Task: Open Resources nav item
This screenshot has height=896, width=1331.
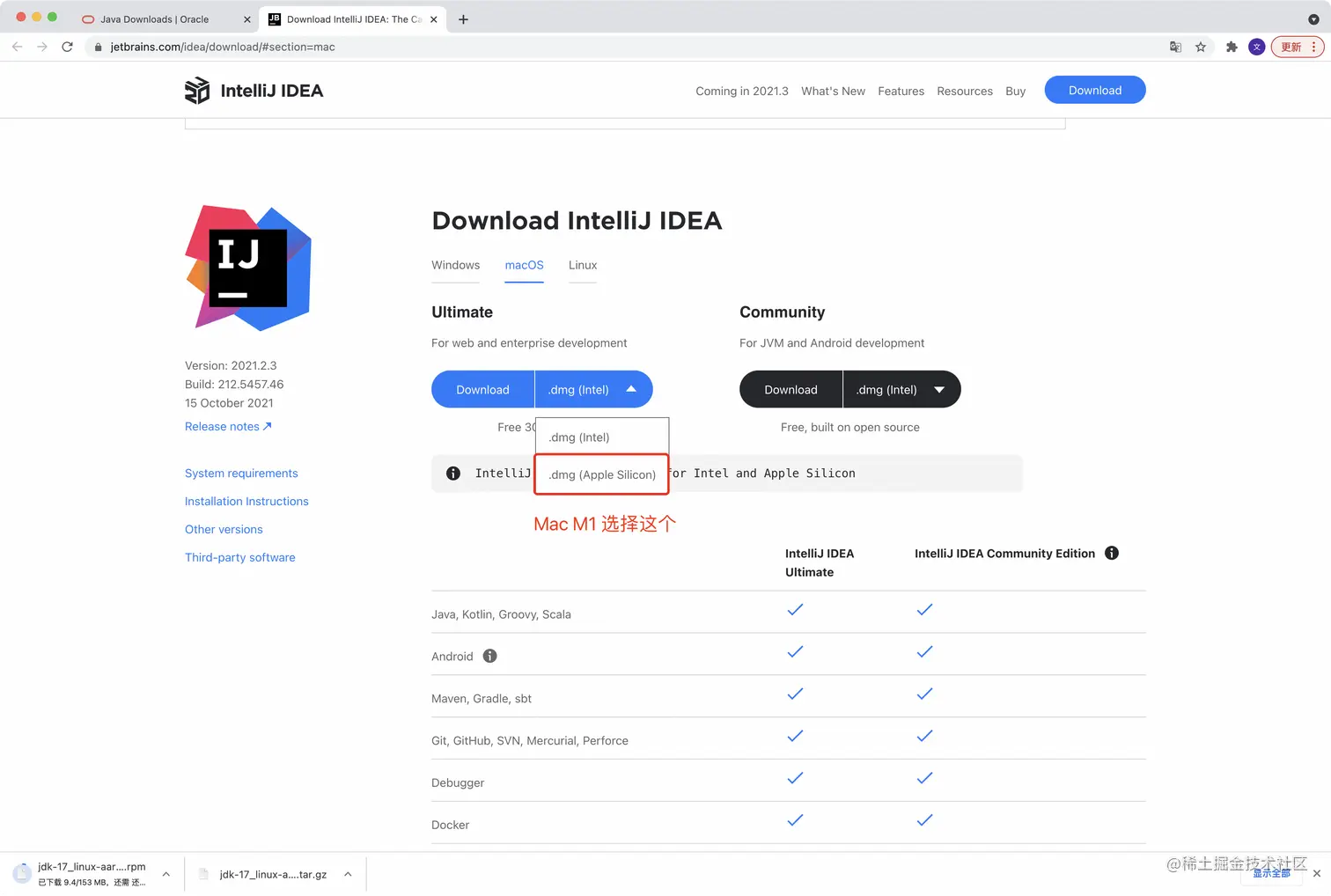Action: coord(965,91)
